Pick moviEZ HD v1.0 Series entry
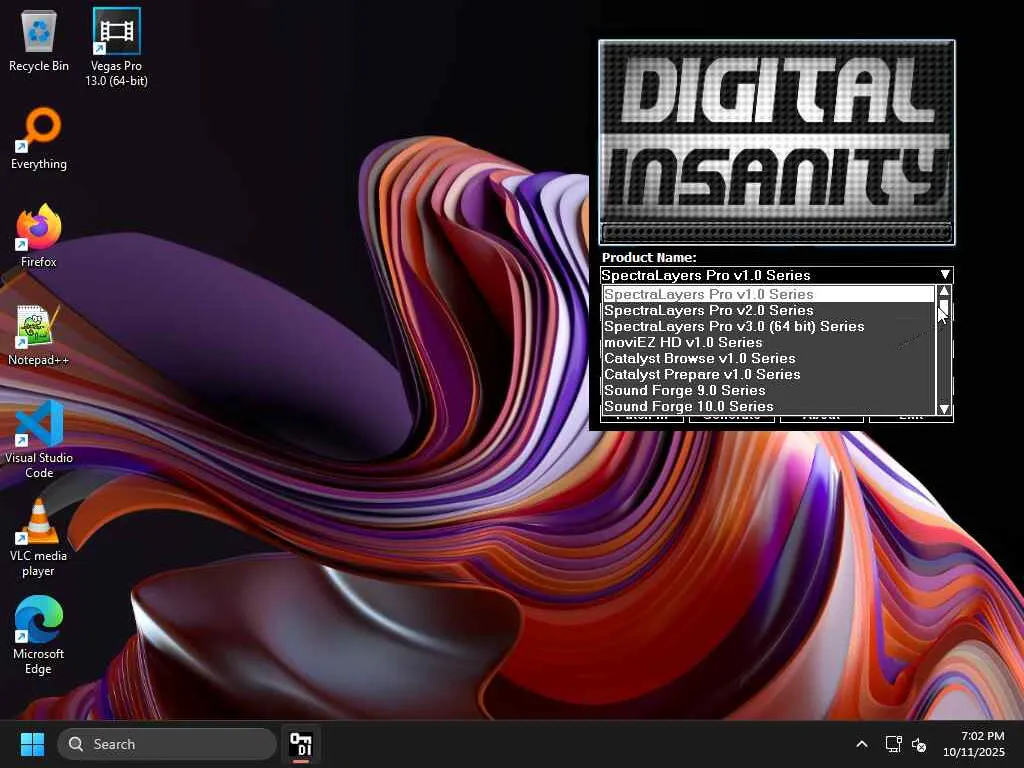Screen dimensions: 1024x768 tap(683, 342)
